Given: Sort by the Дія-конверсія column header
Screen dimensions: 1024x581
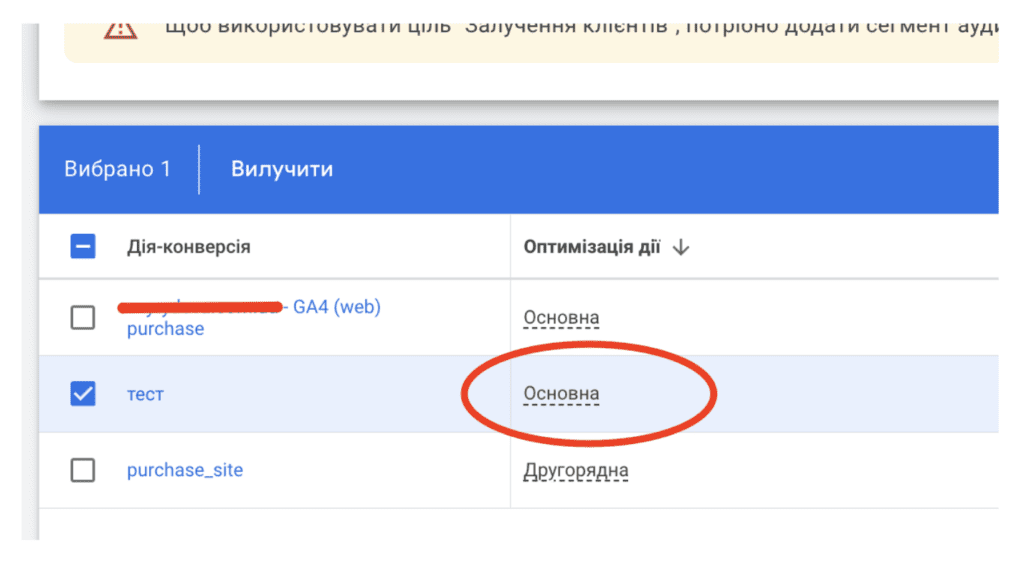Looking at the screenshot, I should pos(189,247).
